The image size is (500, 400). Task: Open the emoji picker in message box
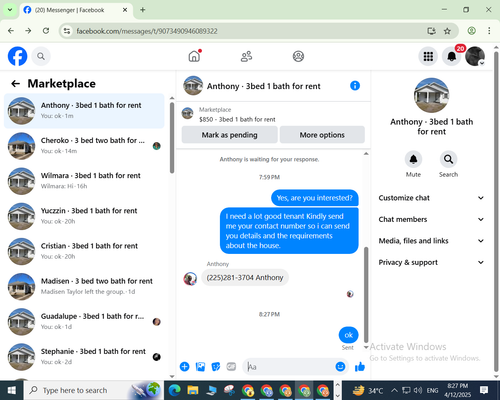coord(340,367)
